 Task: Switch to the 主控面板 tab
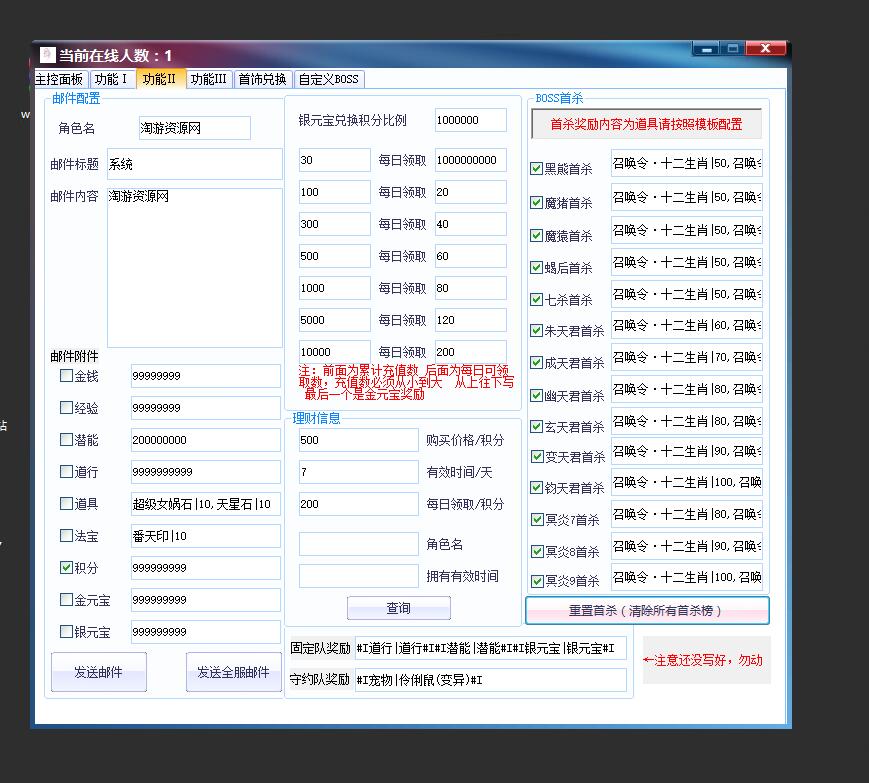coord(59,79)
